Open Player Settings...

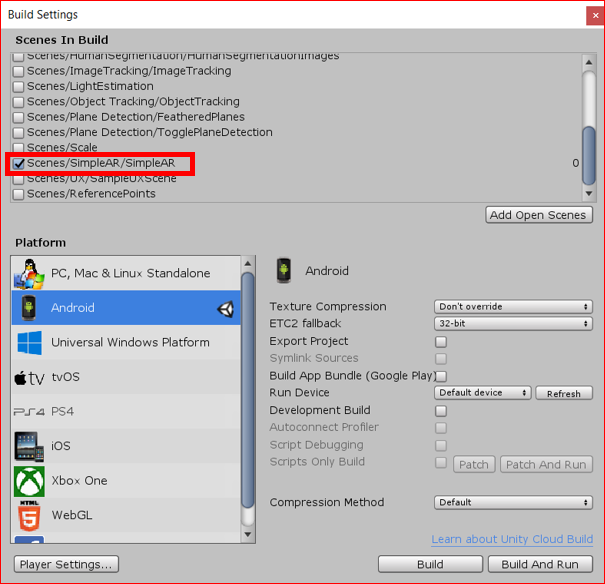[66, 565]
